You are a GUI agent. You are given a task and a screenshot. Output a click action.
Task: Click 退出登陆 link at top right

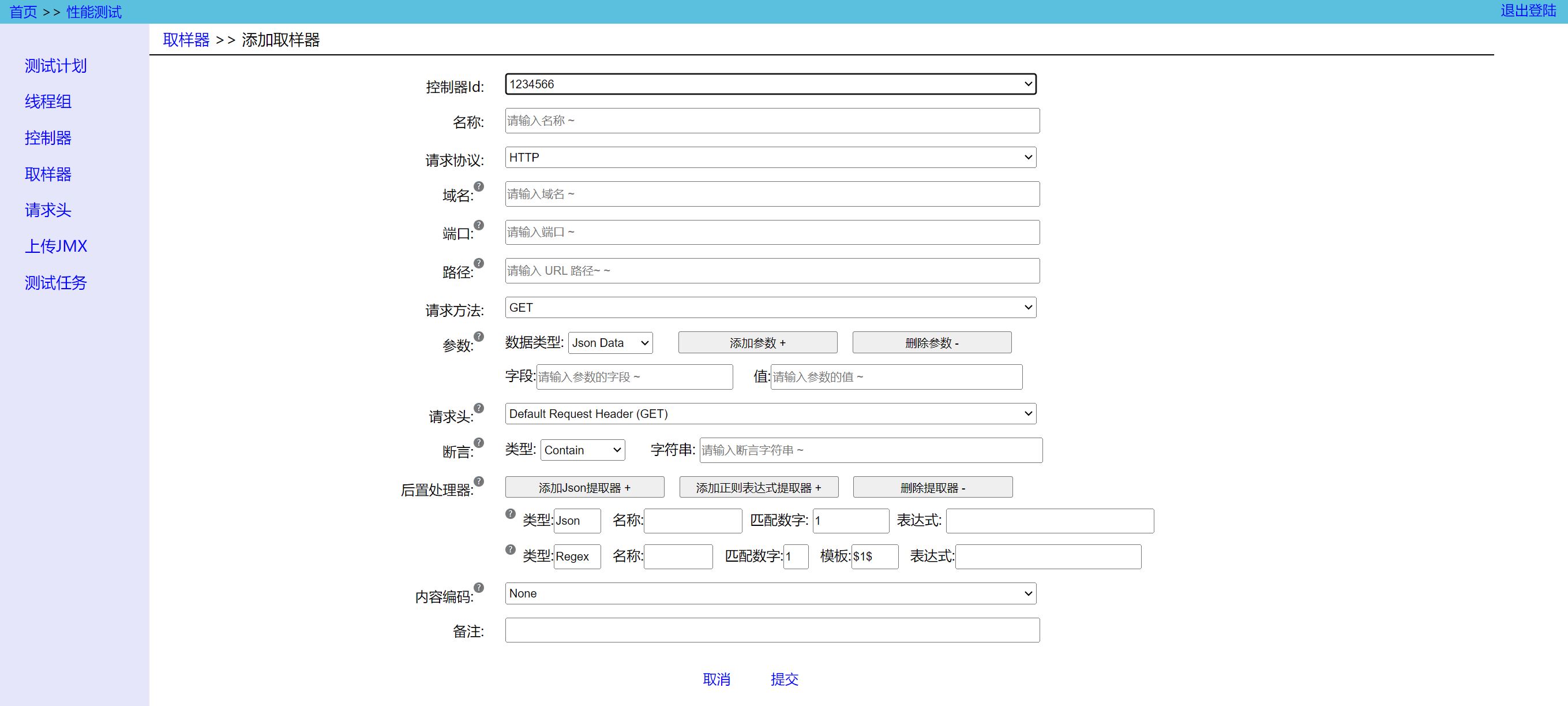(x=1528, y=11)
